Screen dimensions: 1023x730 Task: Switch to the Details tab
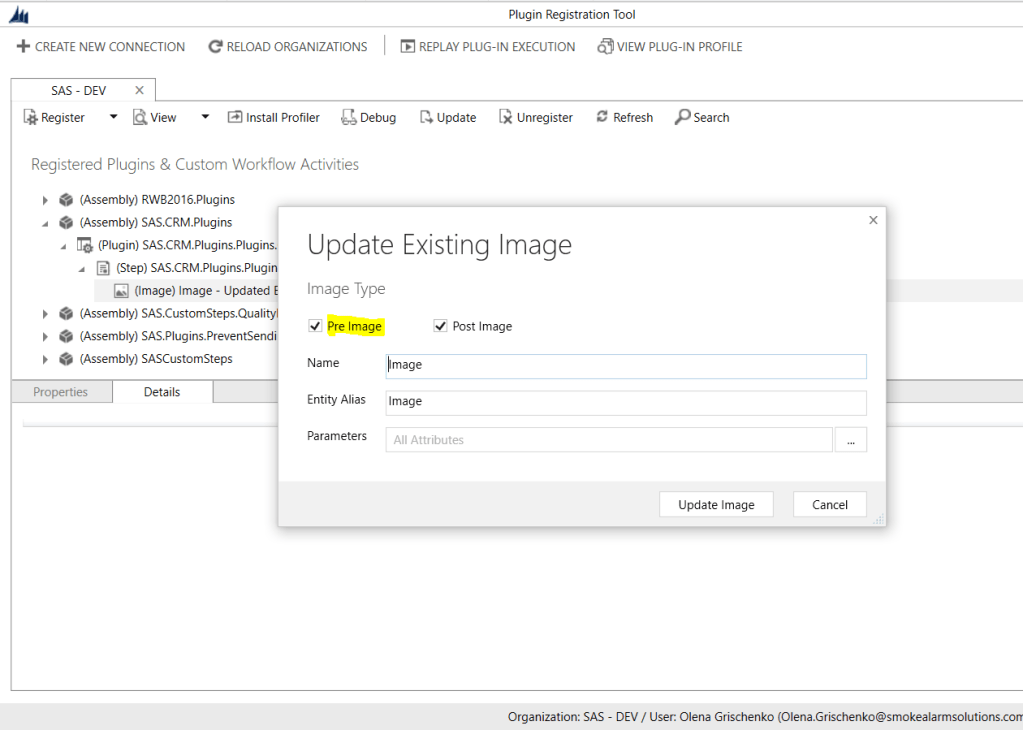coord(162,391)
